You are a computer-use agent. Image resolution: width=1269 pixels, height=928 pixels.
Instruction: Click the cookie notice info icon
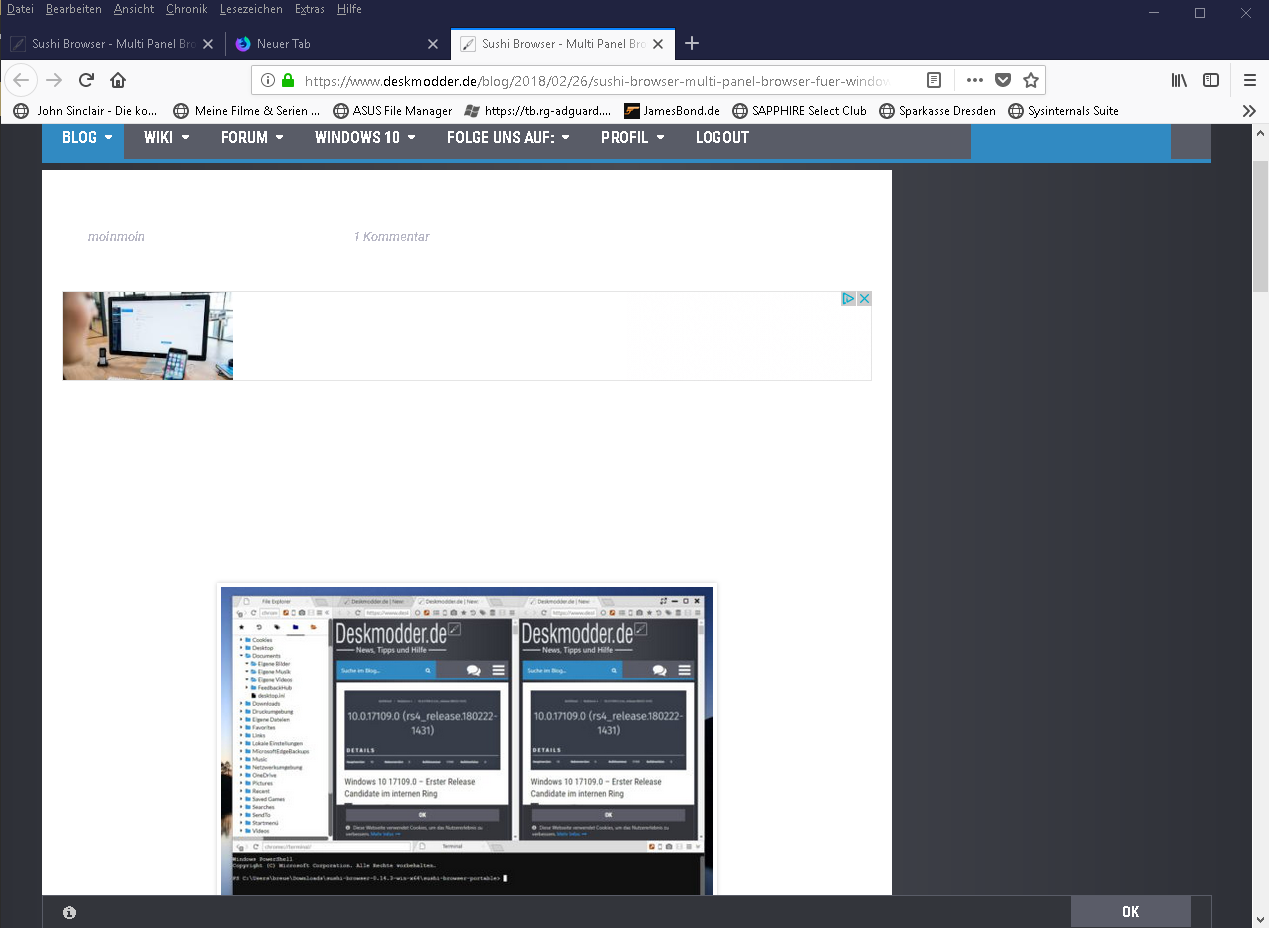(x=69, y=912)
